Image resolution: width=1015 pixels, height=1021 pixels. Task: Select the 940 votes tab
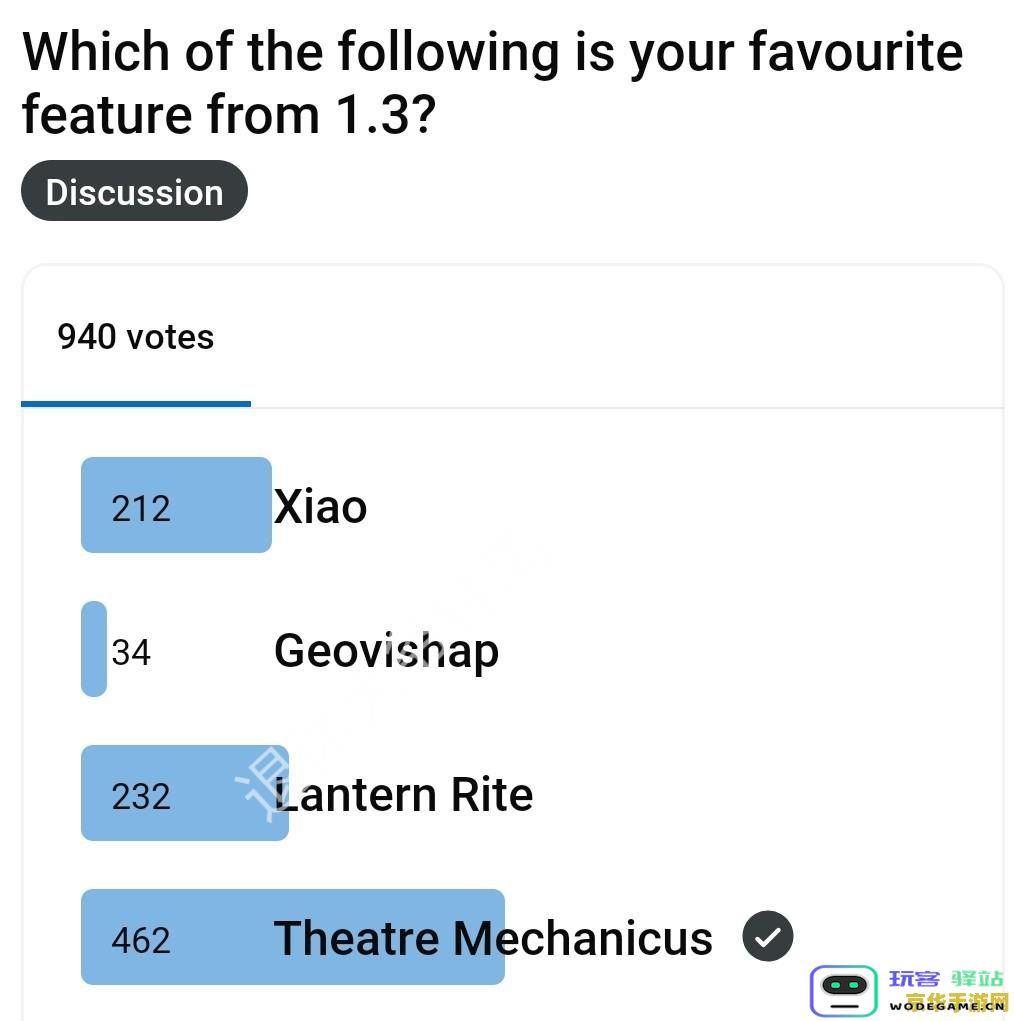[135, 337]
